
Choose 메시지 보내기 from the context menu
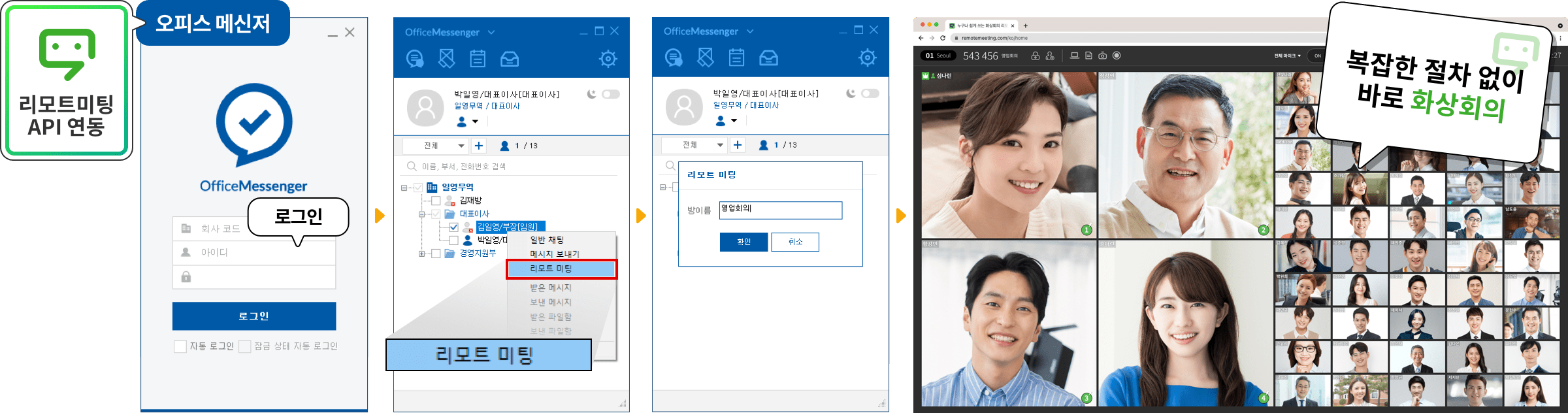(562, 254)
